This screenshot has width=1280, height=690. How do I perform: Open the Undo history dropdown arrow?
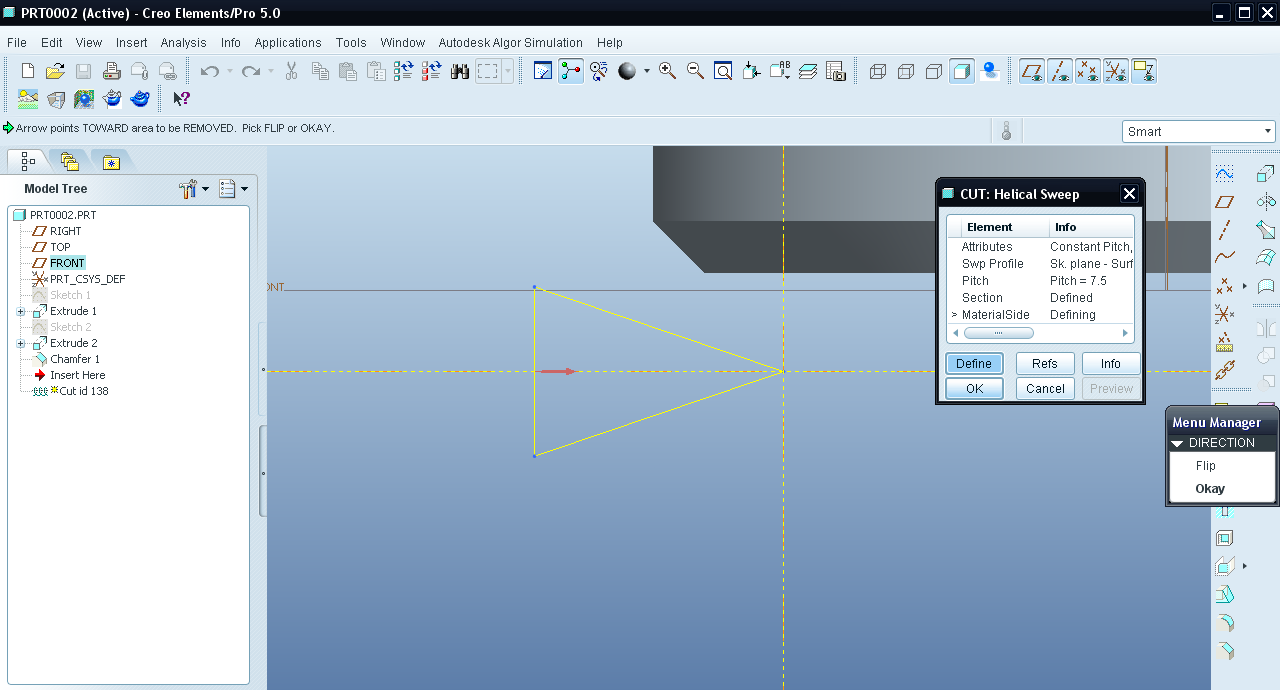click(230, 71)
